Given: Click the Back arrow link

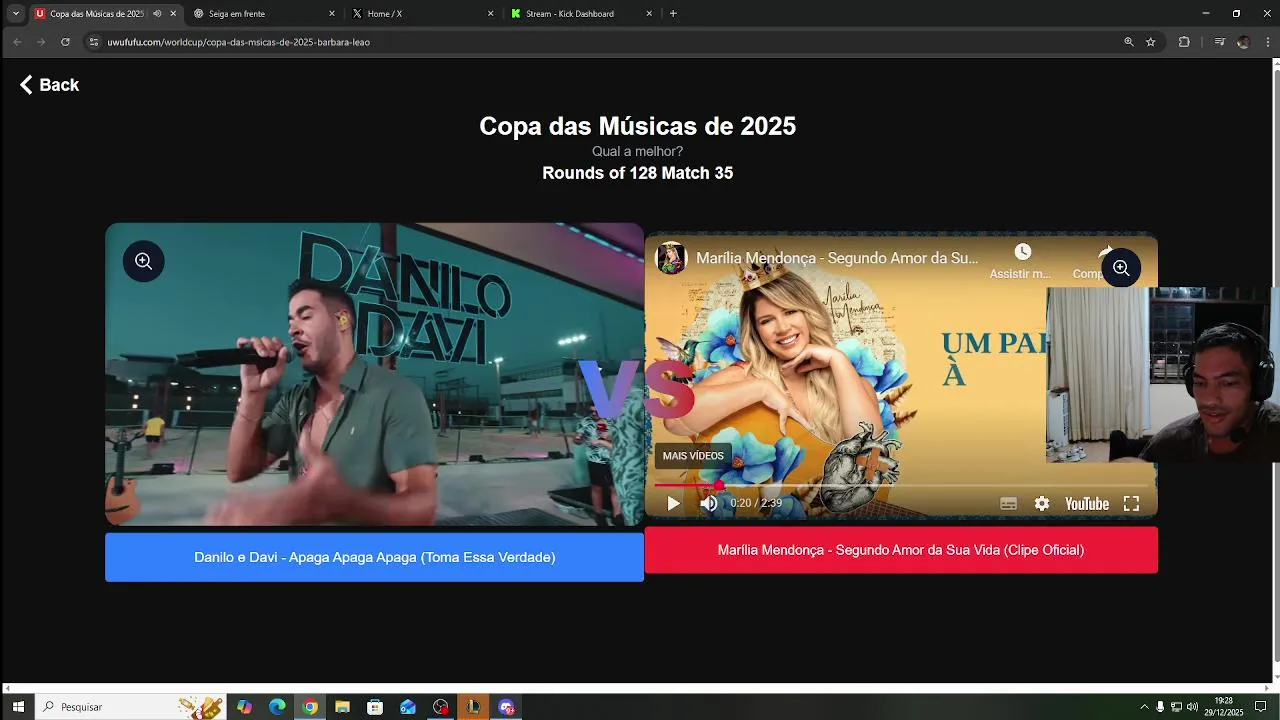Looking at the screenshot, I should (x=49, y=85).
